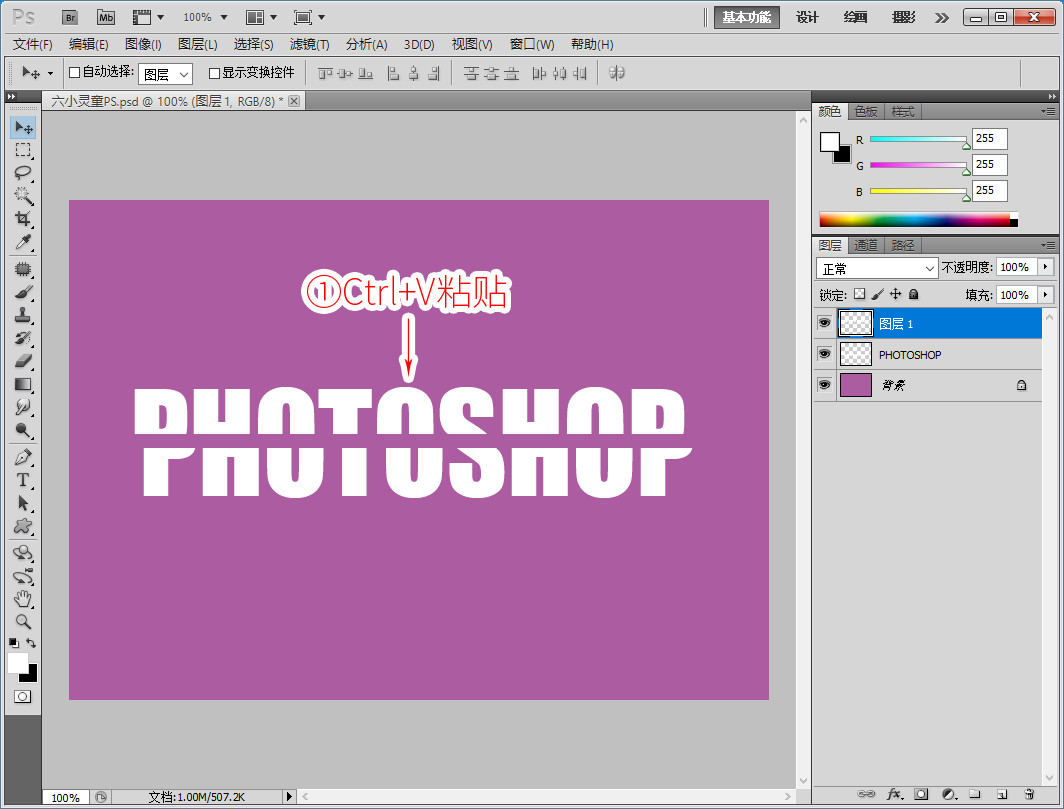Select the Path Selection tool

coord(23,504)
